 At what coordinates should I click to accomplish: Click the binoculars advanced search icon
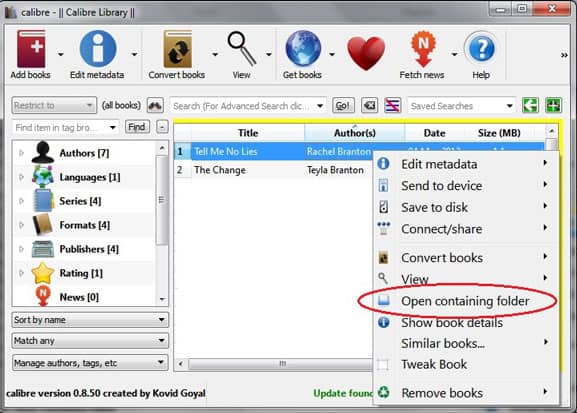point(155,106)
